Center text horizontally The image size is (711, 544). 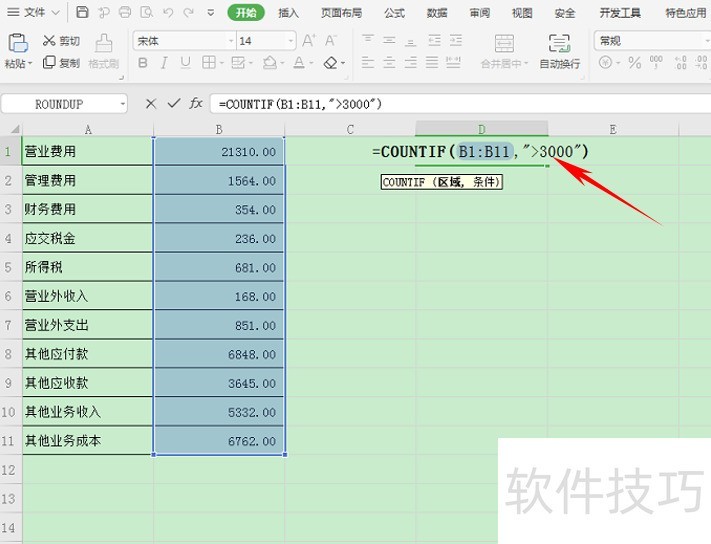click(389, 63)
